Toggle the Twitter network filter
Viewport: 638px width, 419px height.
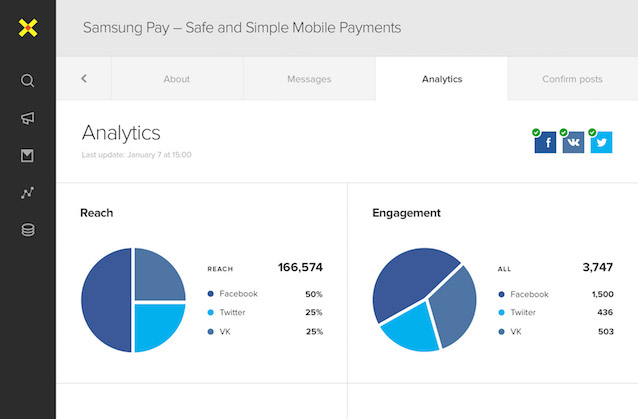(x=601, y=142)
